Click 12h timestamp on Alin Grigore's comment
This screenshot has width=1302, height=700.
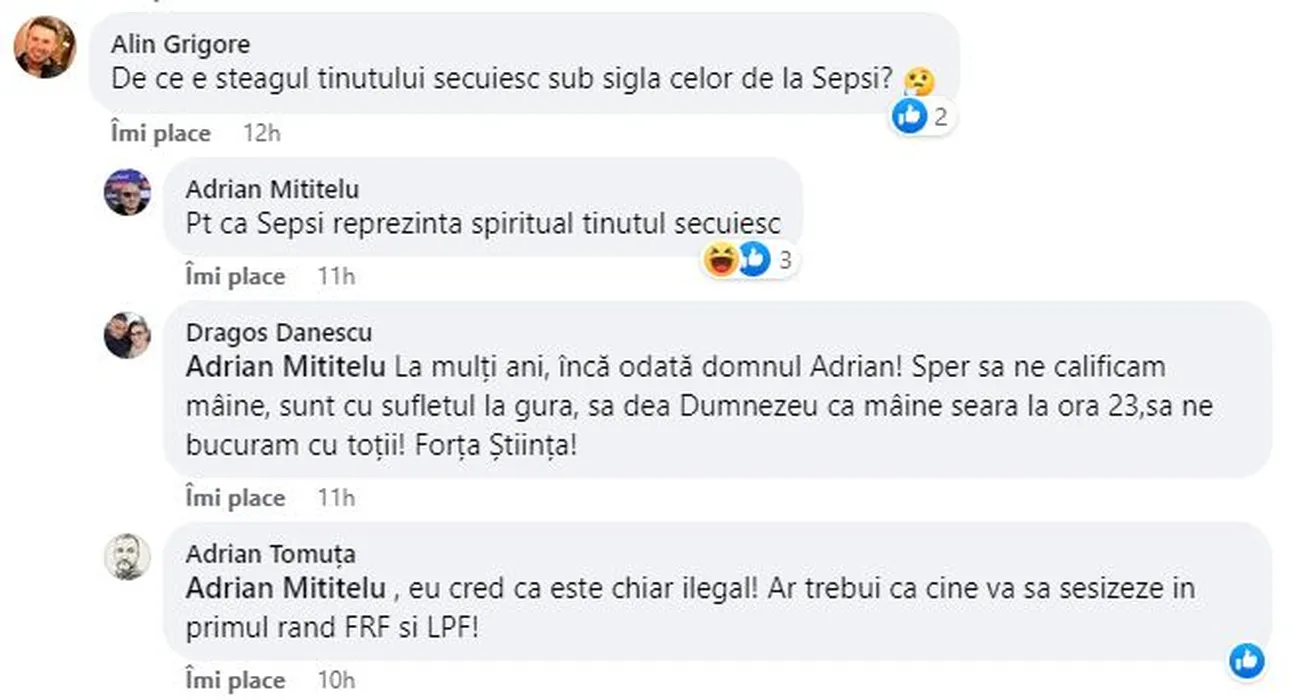click(261, 133)
